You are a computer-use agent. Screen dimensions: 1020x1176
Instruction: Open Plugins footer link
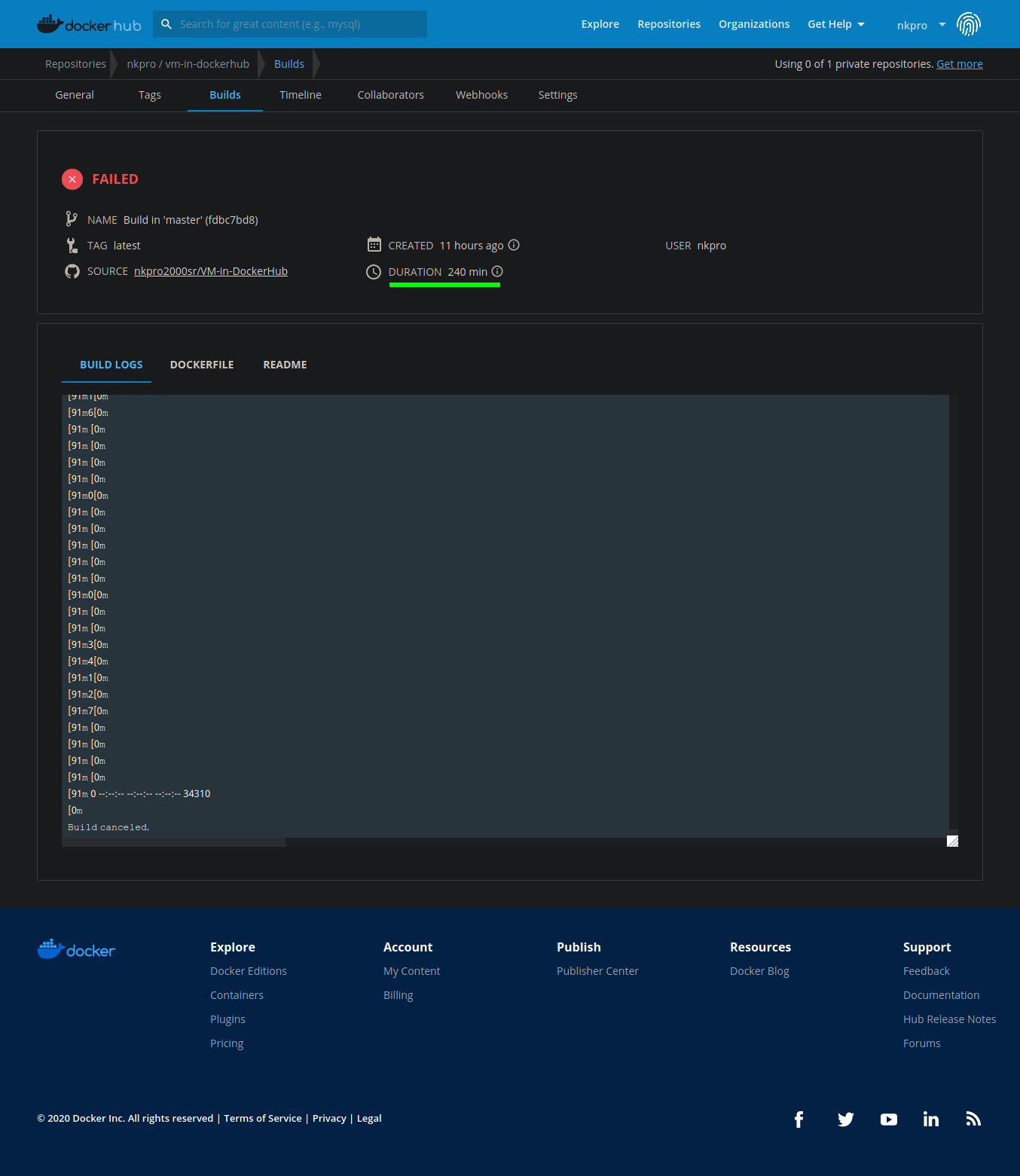(228, 1019)
